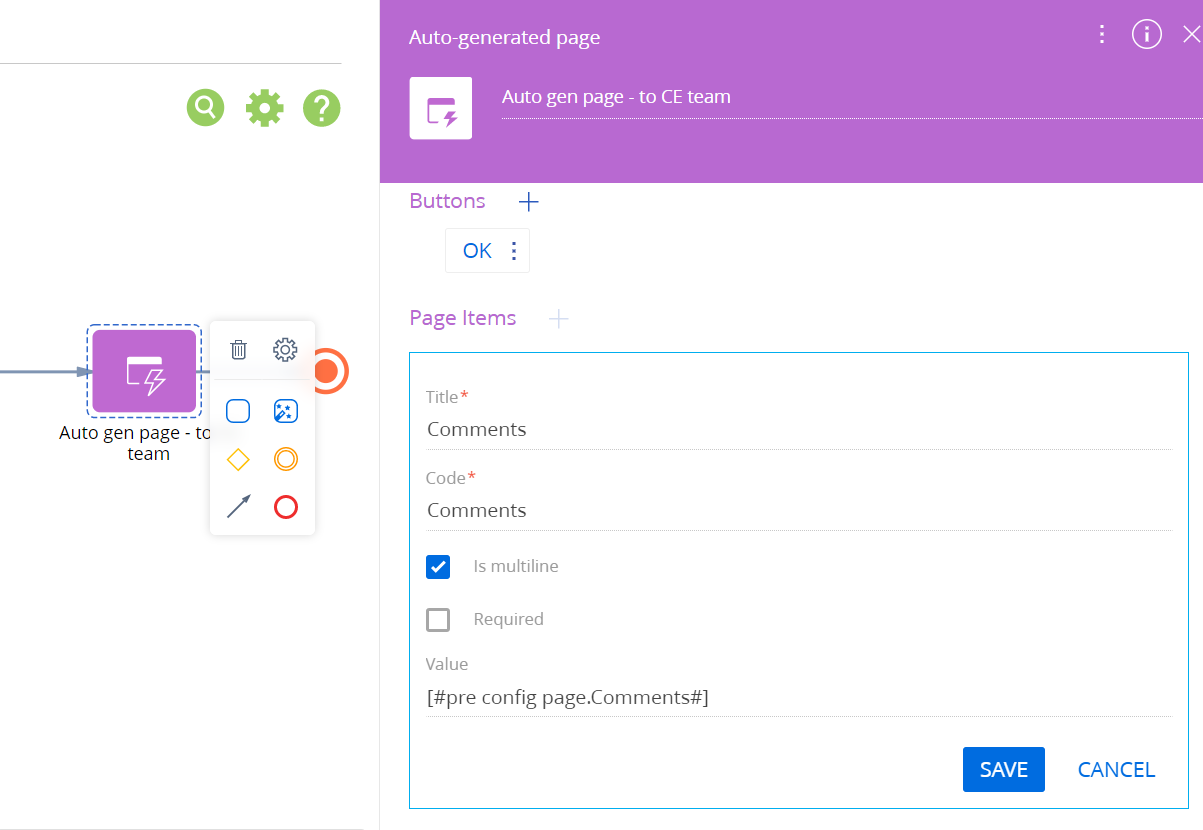Click the green search icon
Screen dimensions: 1203x830
coord(206,107)
